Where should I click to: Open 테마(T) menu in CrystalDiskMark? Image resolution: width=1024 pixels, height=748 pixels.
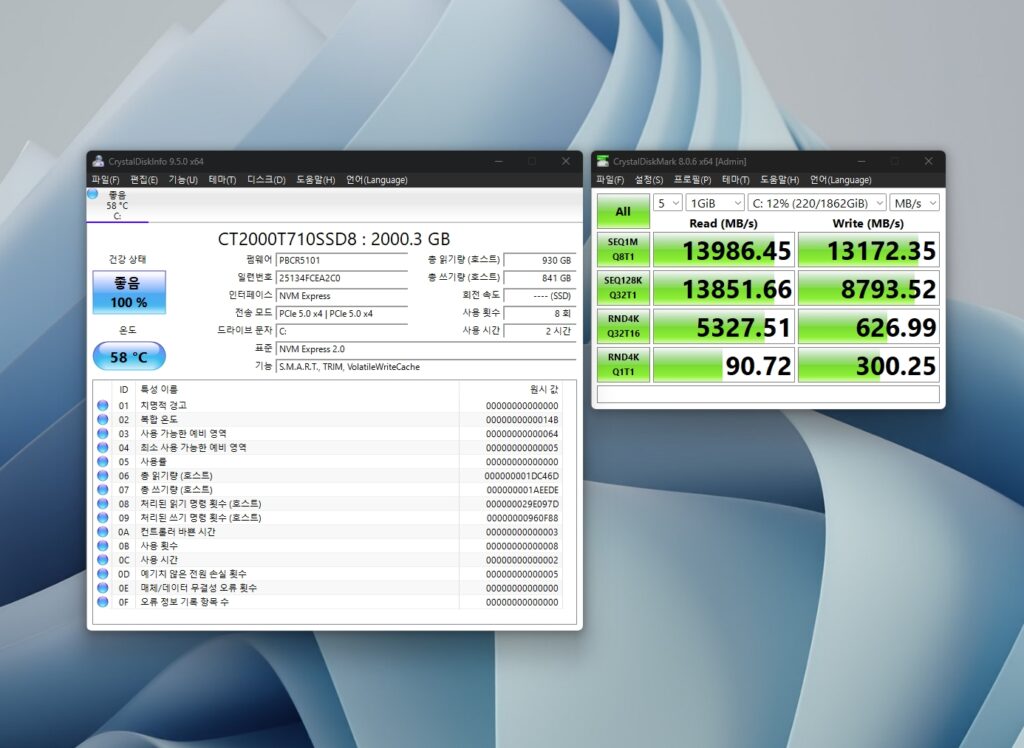(735, 180)
